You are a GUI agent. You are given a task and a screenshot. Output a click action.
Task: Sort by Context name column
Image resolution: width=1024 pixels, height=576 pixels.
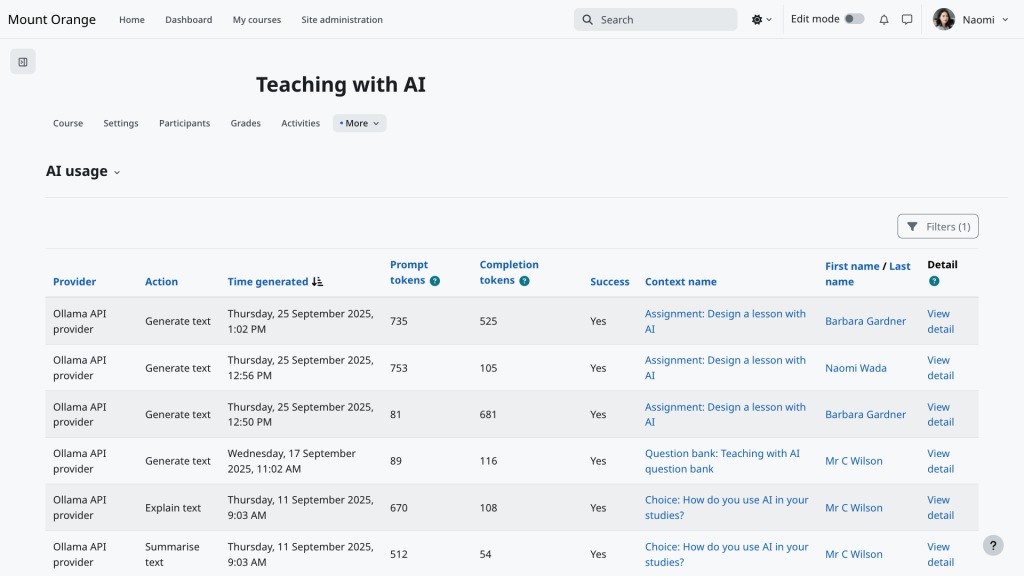(680, 281)
